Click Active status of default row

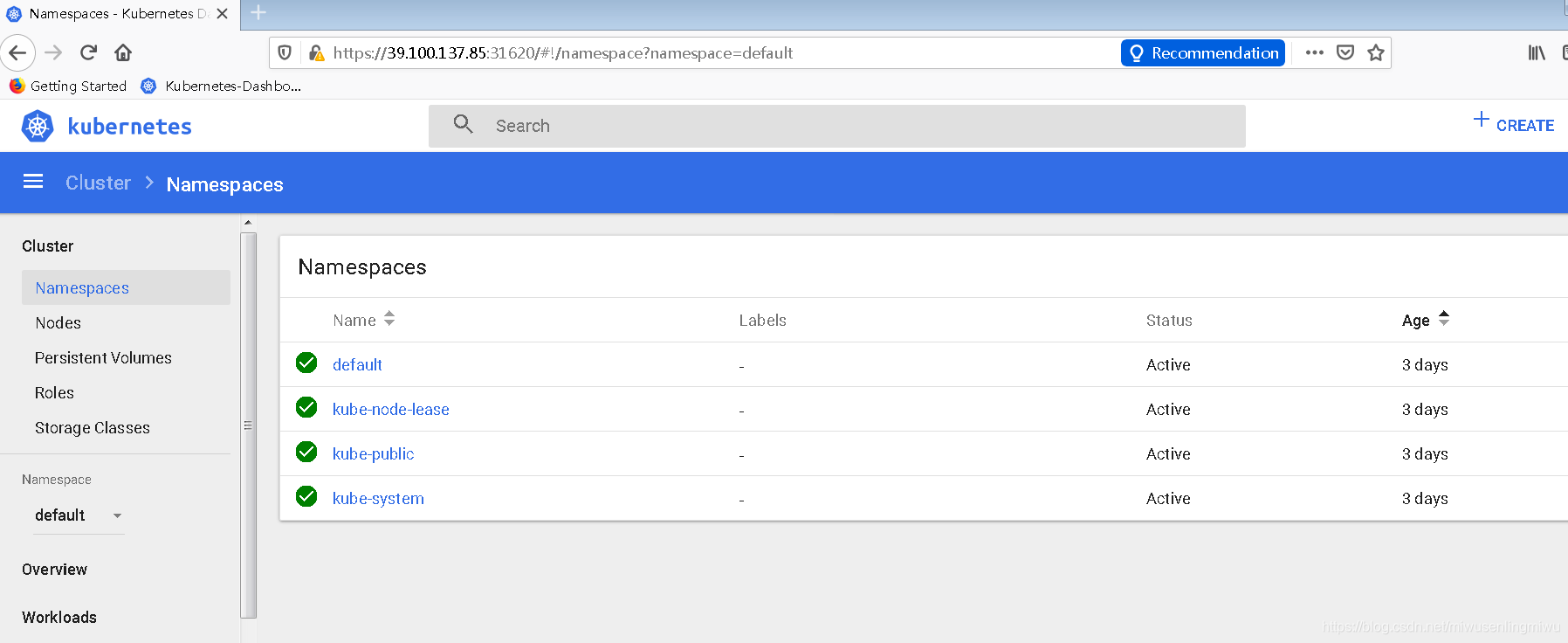1168,365
